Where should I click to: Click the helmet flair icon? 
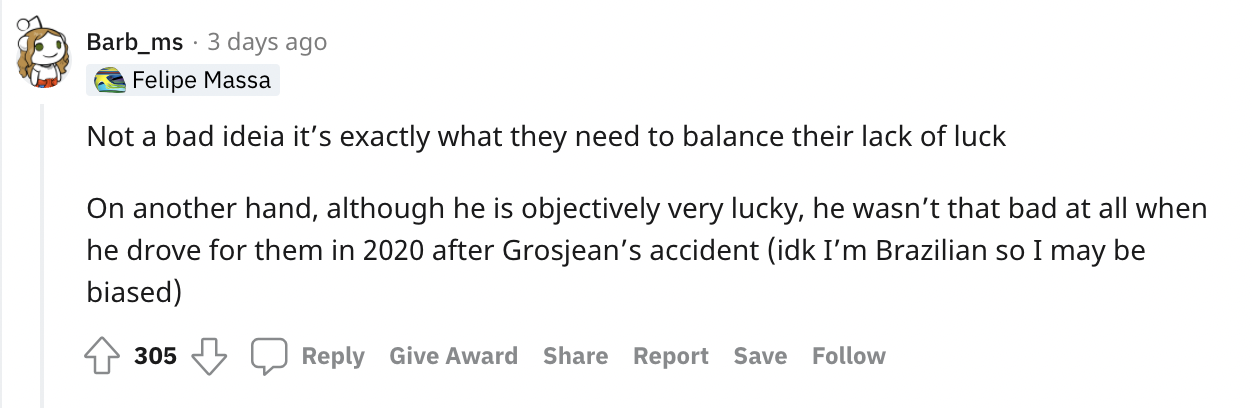point(108,80)
